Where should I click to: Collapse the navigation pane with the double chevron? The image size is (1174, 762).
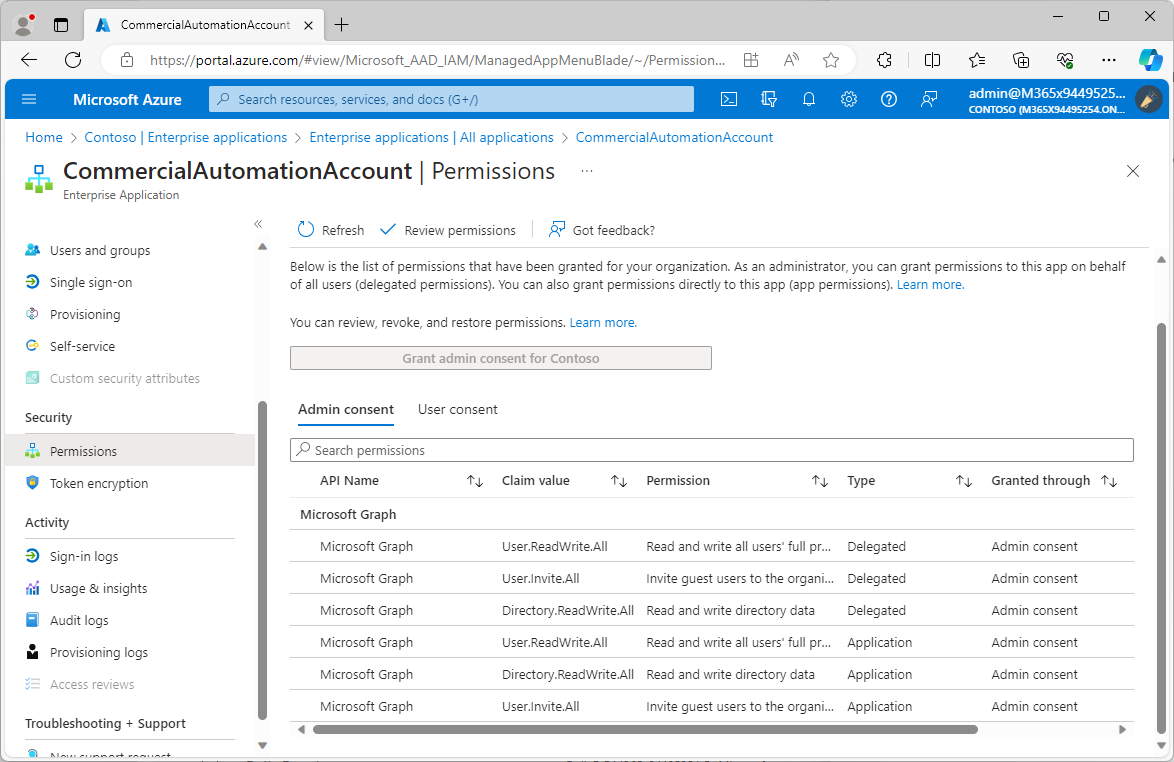pyautogui.click(x=258, y=224)
